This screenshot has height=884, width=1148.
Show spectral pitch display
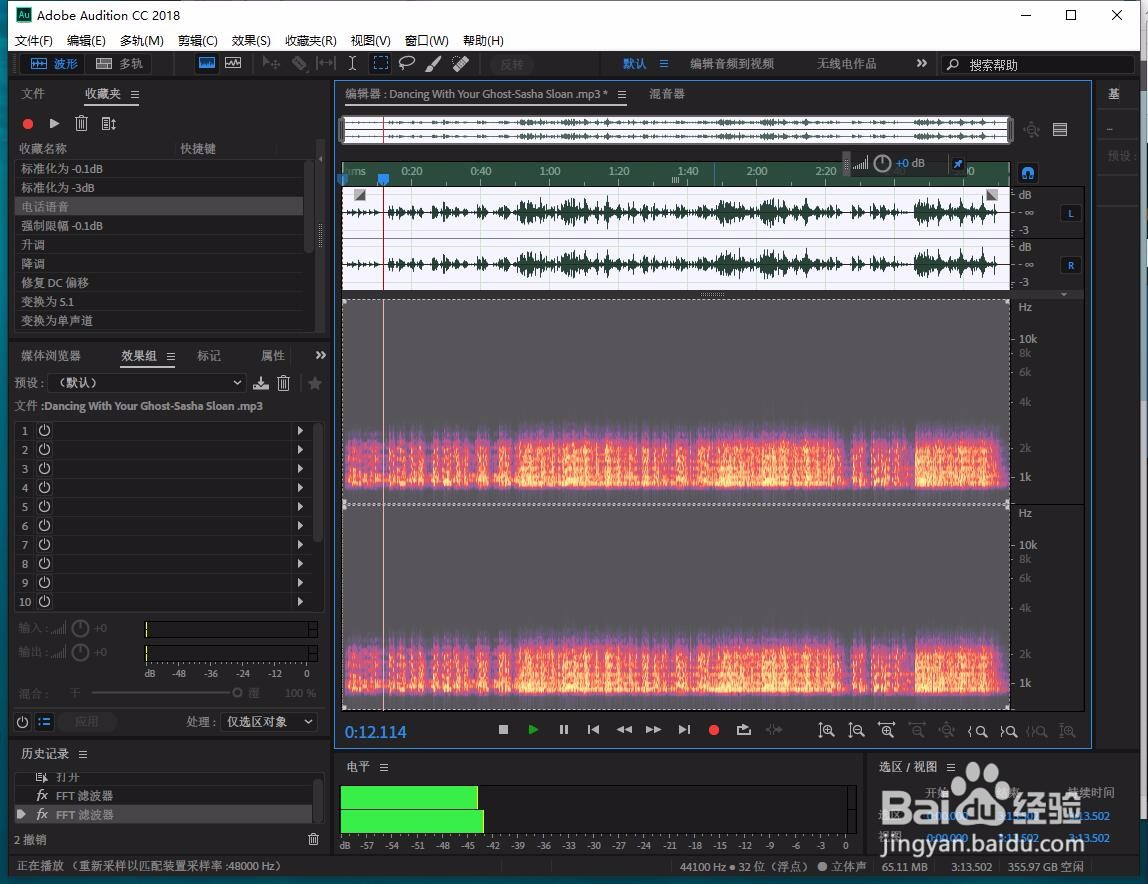(x=233, y=63)
